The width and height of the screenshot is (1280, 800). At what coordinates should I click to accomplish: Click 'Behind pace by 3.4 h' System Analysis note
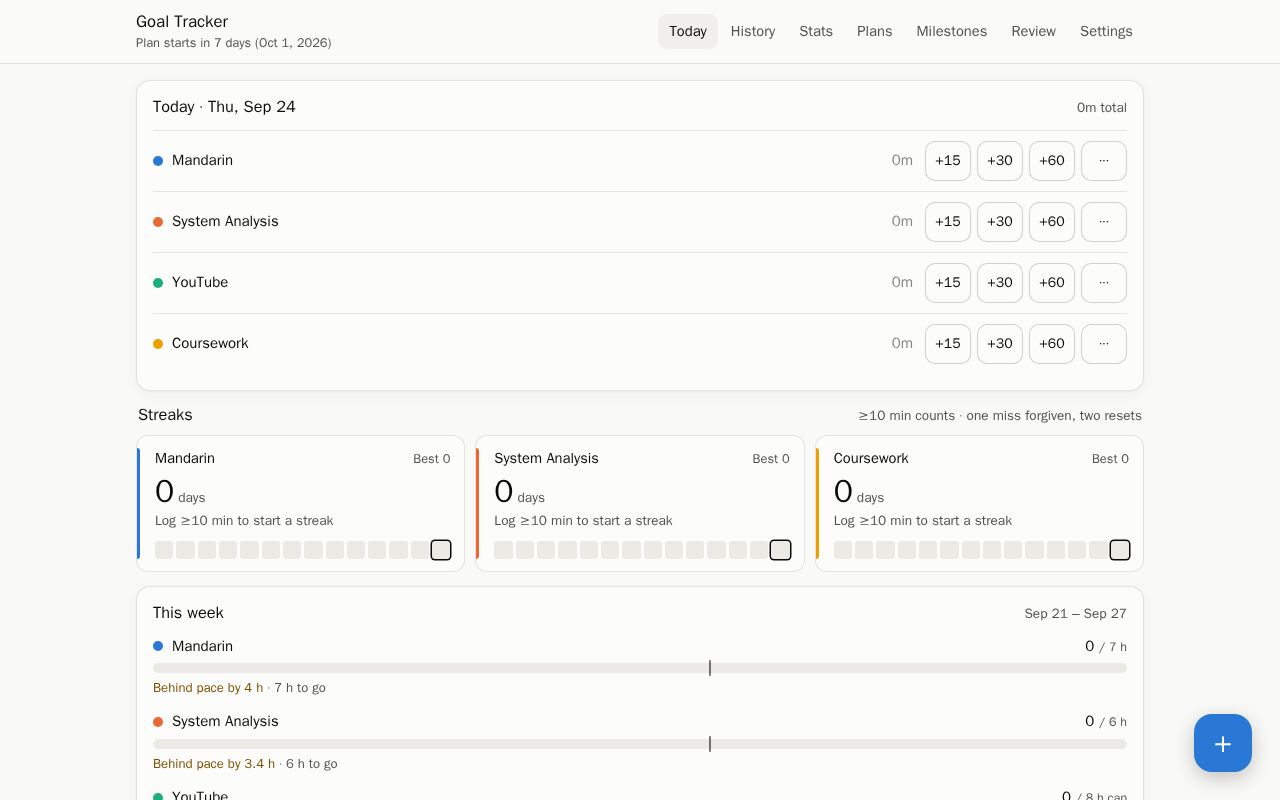214,764
